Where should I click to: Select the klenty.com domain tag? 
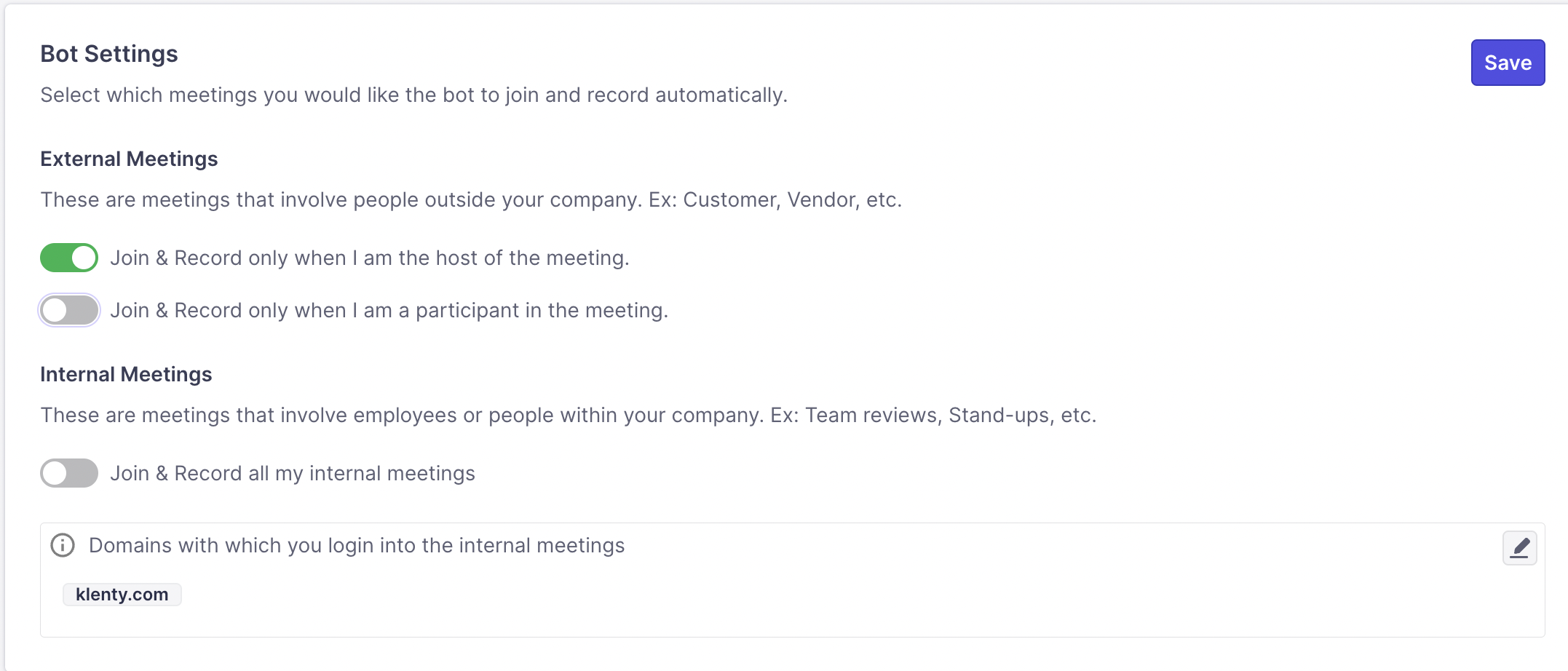tap(122, 595)
